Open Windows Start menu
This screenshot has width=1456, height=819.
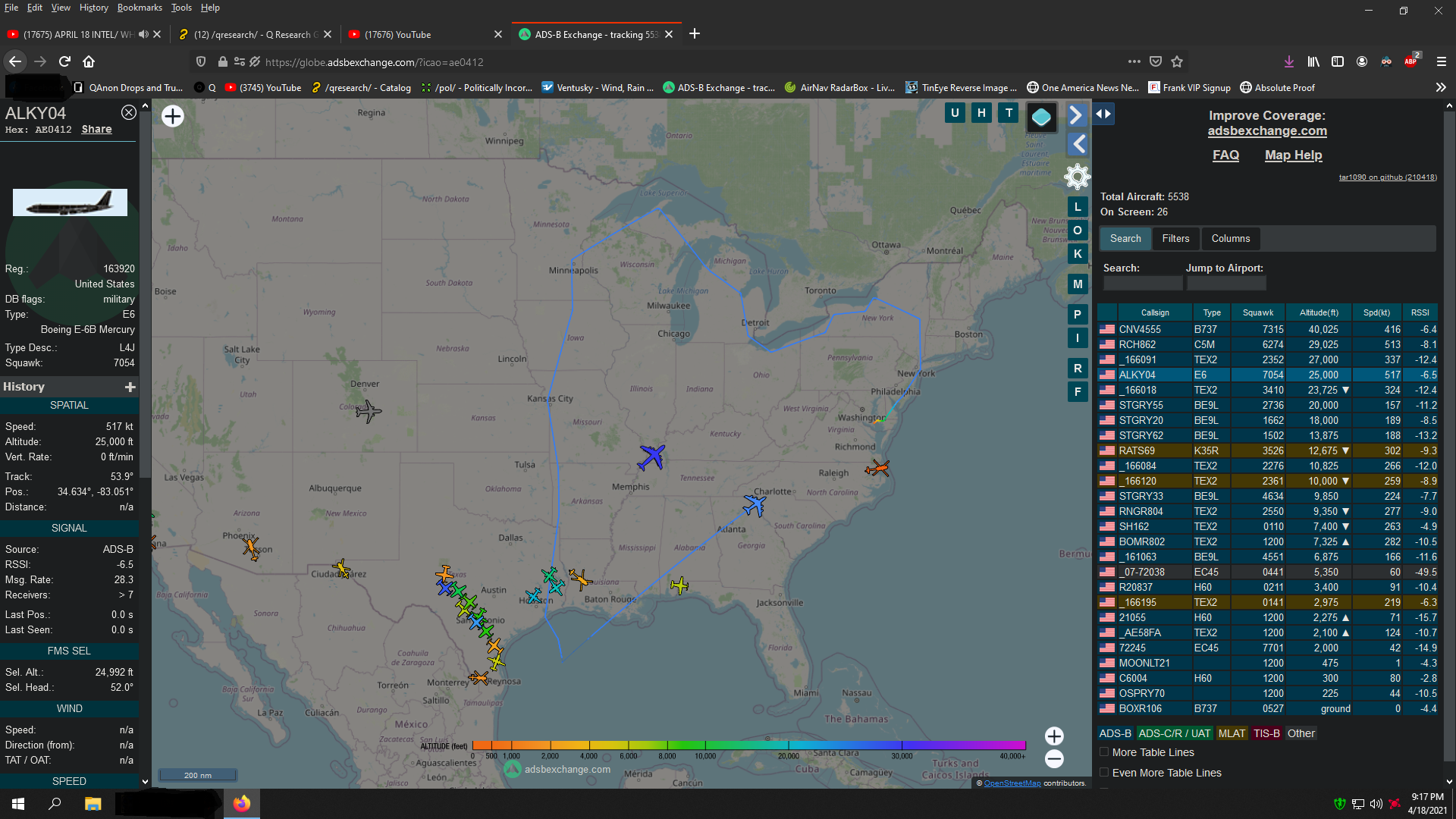pos(18,804)
